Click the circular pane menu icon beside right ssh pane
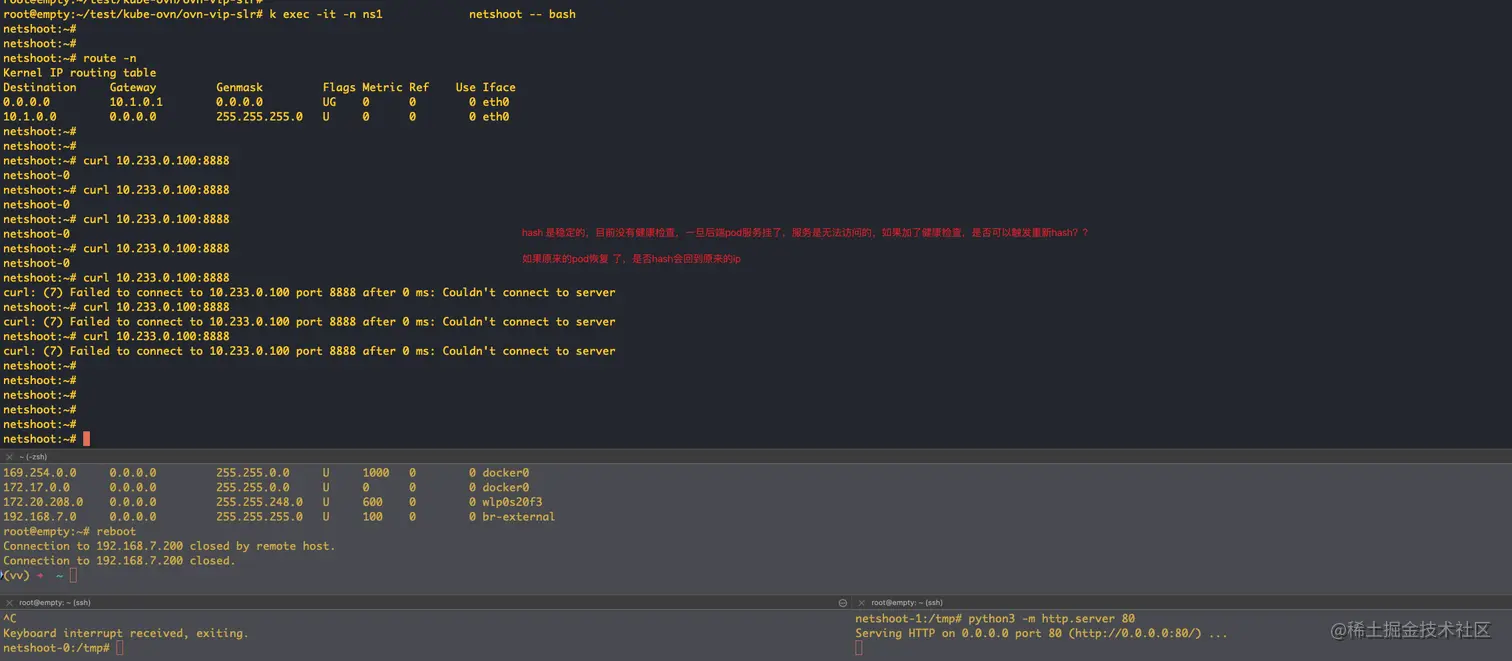Viewport: 1512px width, 661px height. pos(843,603)
